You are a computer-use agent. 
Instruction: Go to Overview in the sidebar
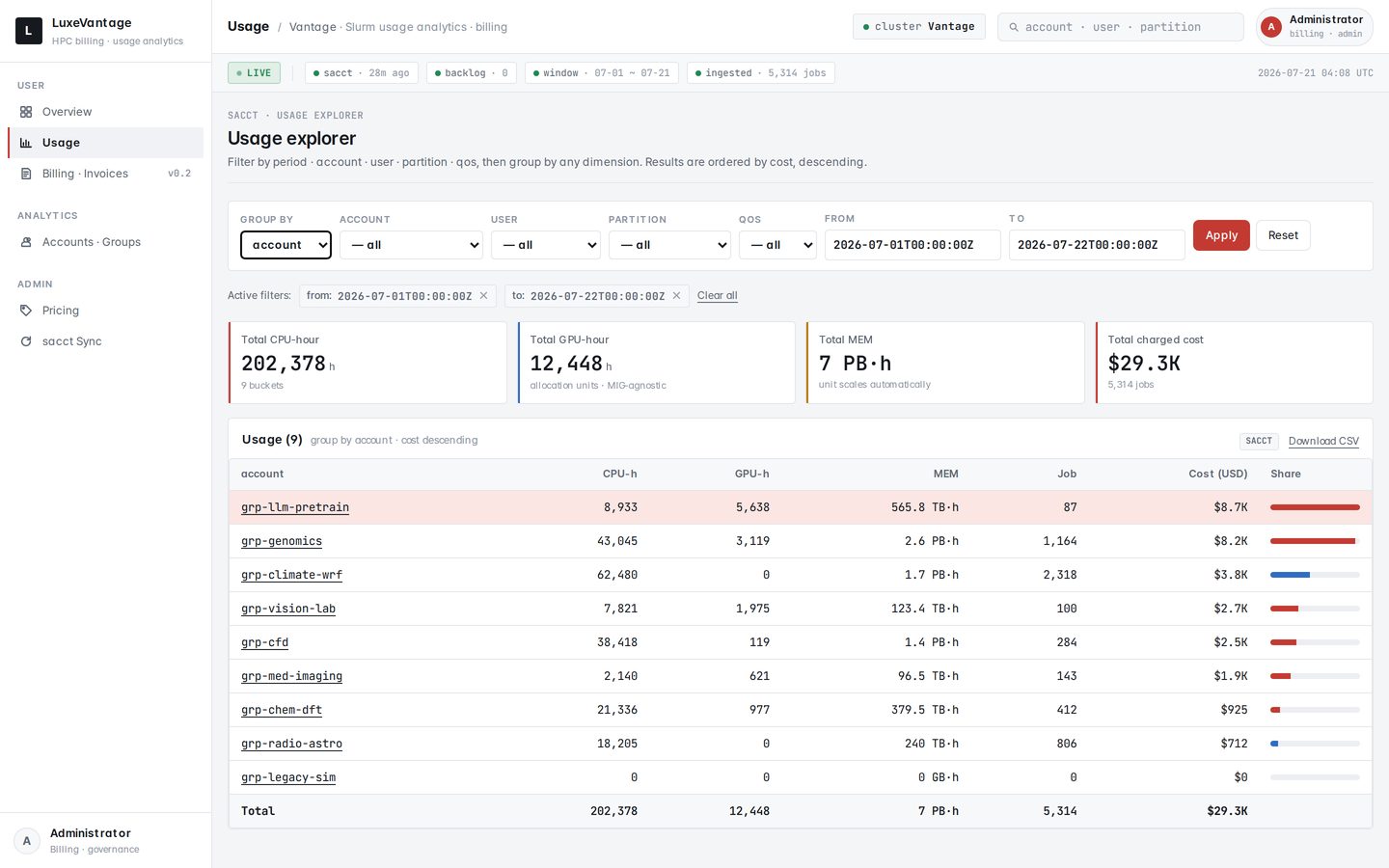tap(106, 112)
